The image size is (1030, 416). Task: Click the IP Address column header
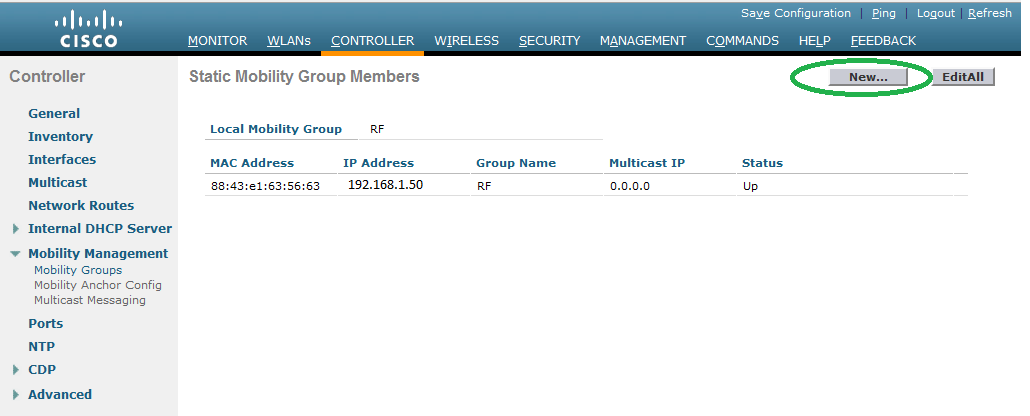pyautogui.click(x=378, y=163)
